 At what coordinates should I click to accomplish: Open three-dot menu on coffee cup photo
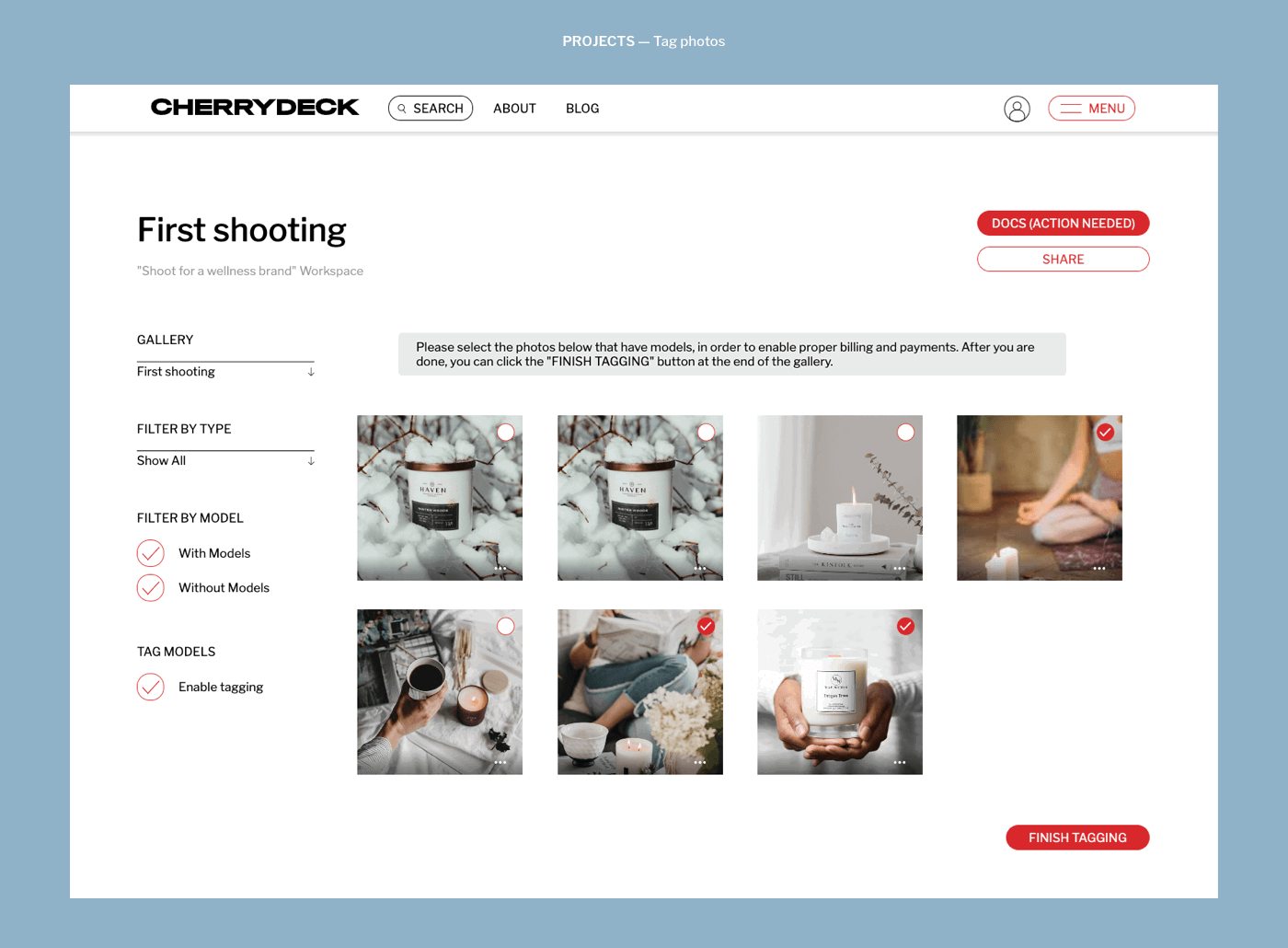(500, 763)
